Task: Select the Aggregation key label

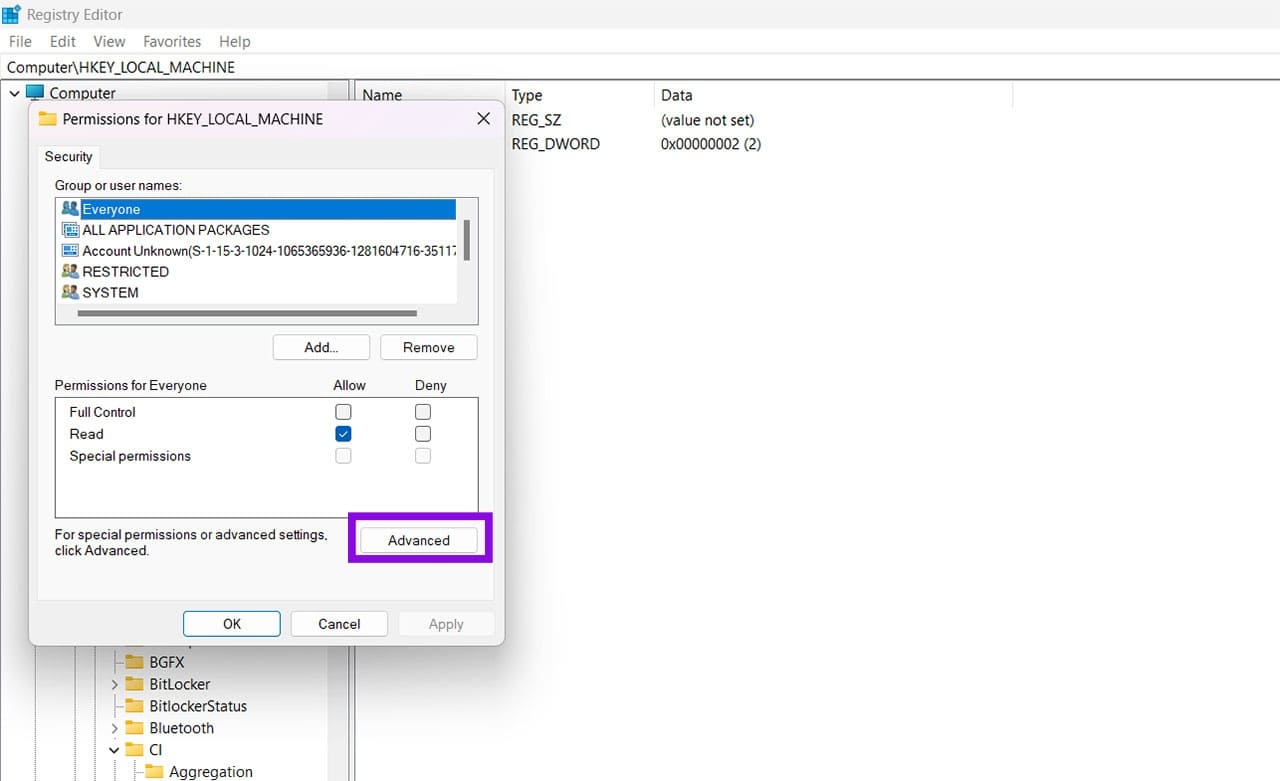Action: (x=211, y=772)
